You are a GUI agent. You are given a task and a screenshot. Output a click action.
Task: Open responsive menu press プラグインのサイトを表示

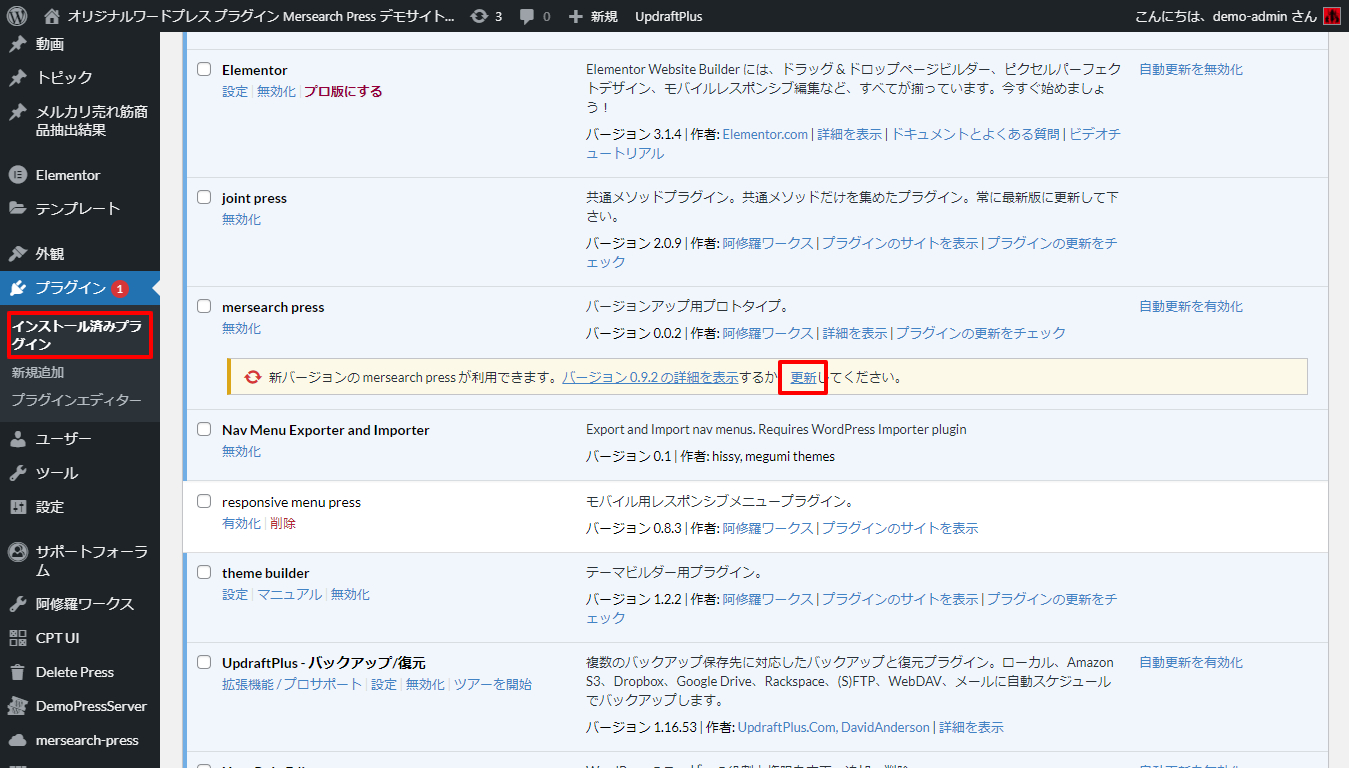point(900,528)
